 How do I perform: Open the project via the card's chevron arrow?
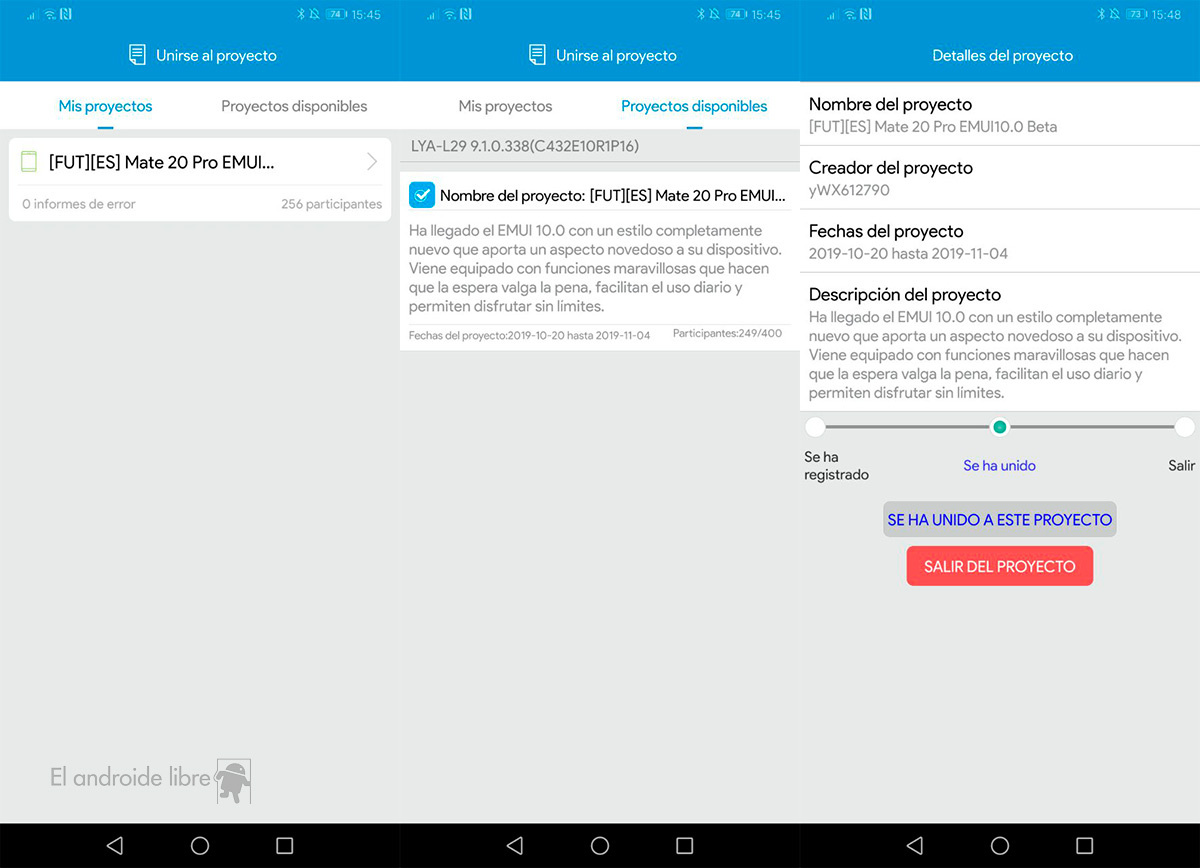372,162
